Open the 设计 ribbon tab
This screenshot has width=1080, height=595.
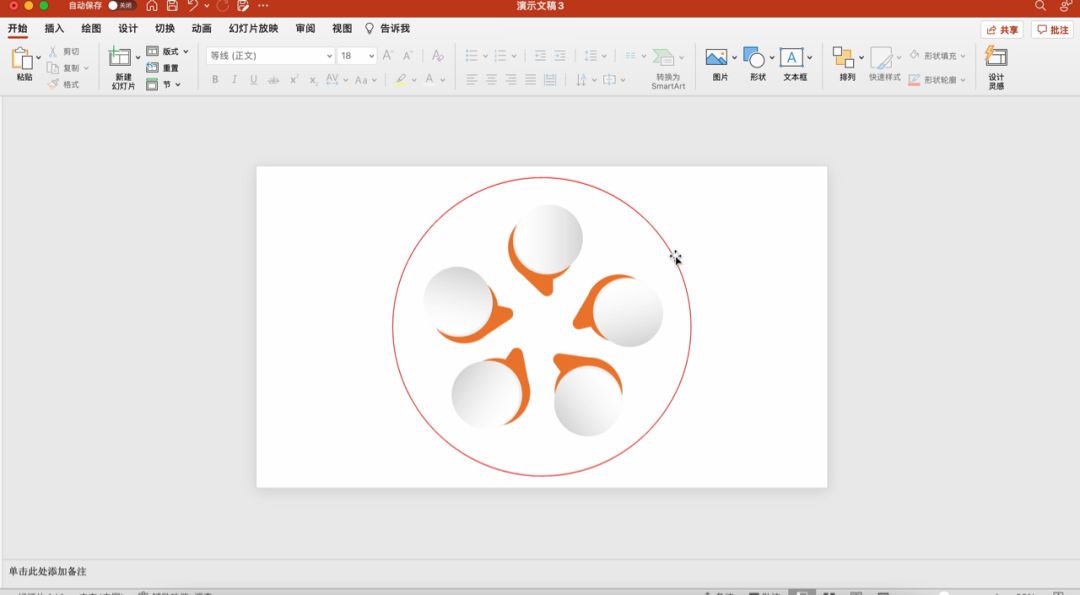[128, 28]
